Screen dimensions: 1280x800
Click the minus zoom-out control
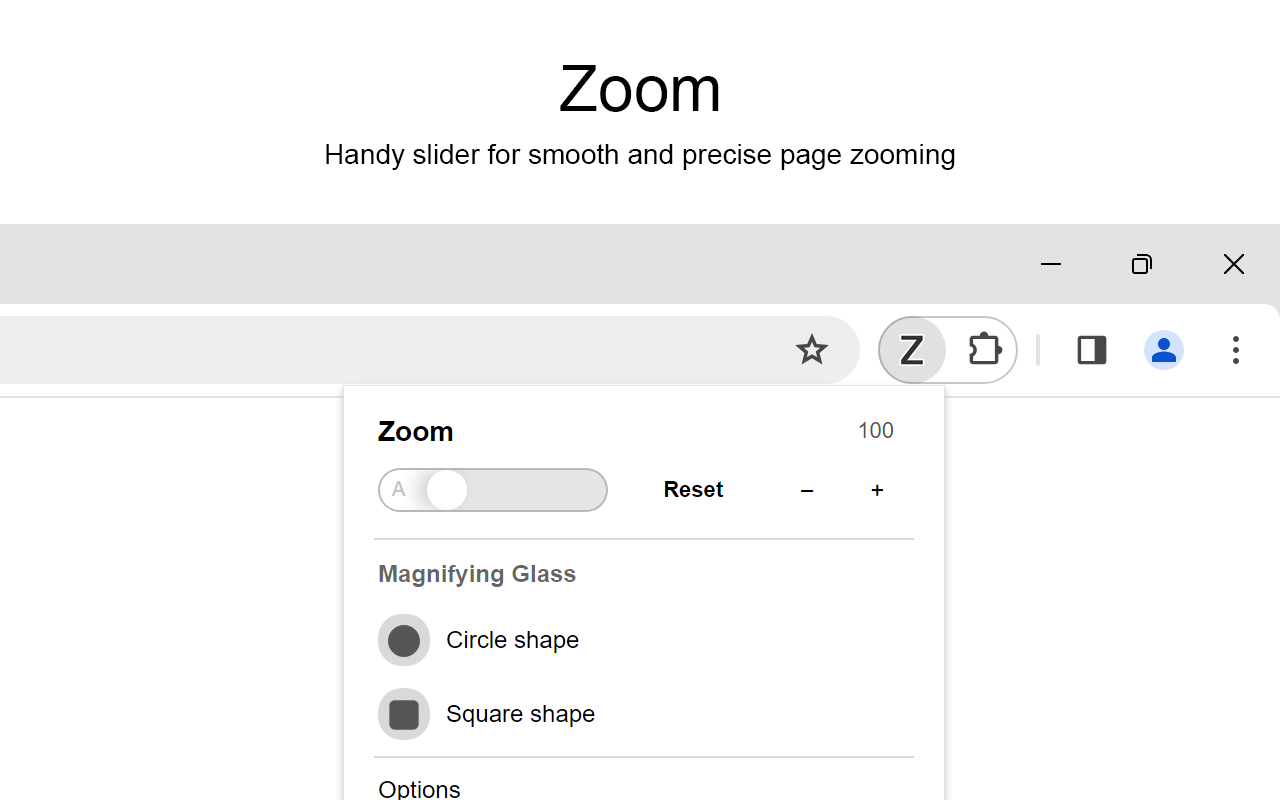[x=806, y=490]
